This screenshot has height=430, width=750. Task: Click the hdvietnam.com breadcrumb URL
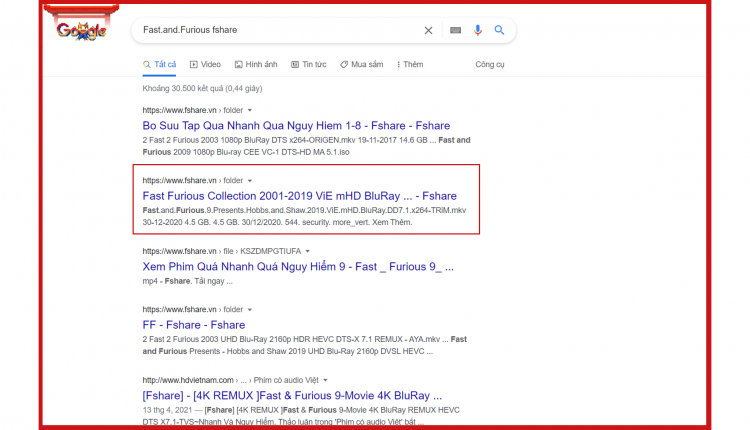coord(231,380)
